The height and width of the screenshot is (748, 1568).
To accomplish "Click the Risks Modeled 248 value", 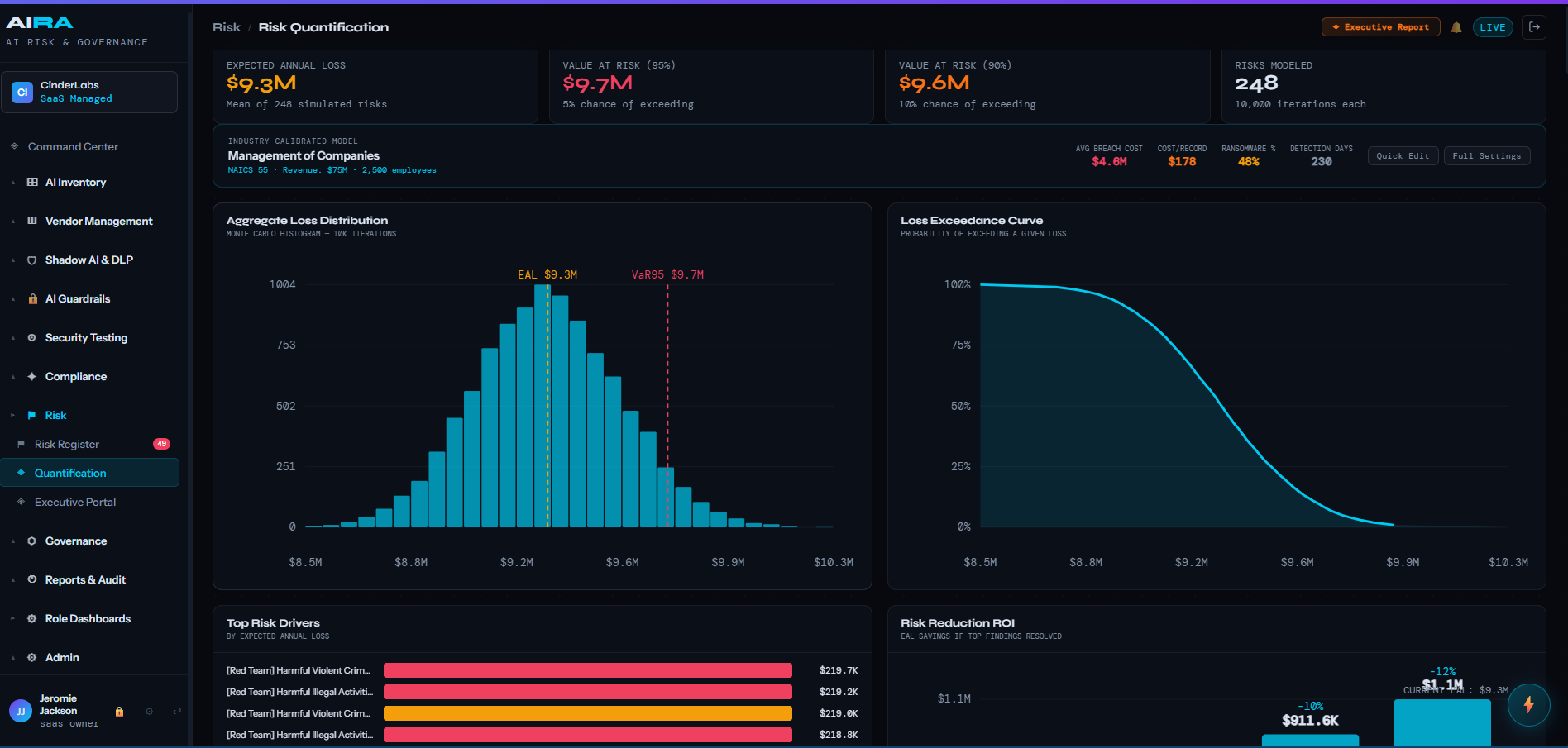I will coord(1256,83).
